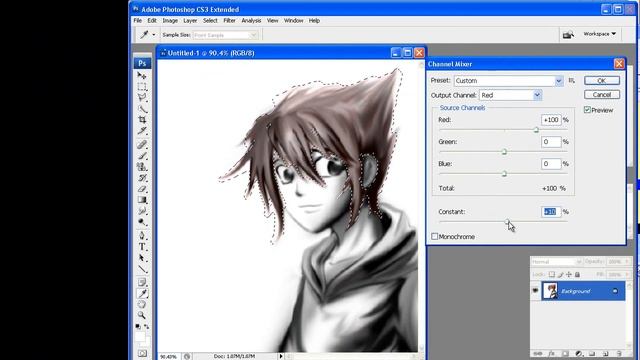Image resolution: width=640 pixels, height=360 pixels.
Task: Select the Eyedropper tool in toolbox
Action: [x=142, y=293]
